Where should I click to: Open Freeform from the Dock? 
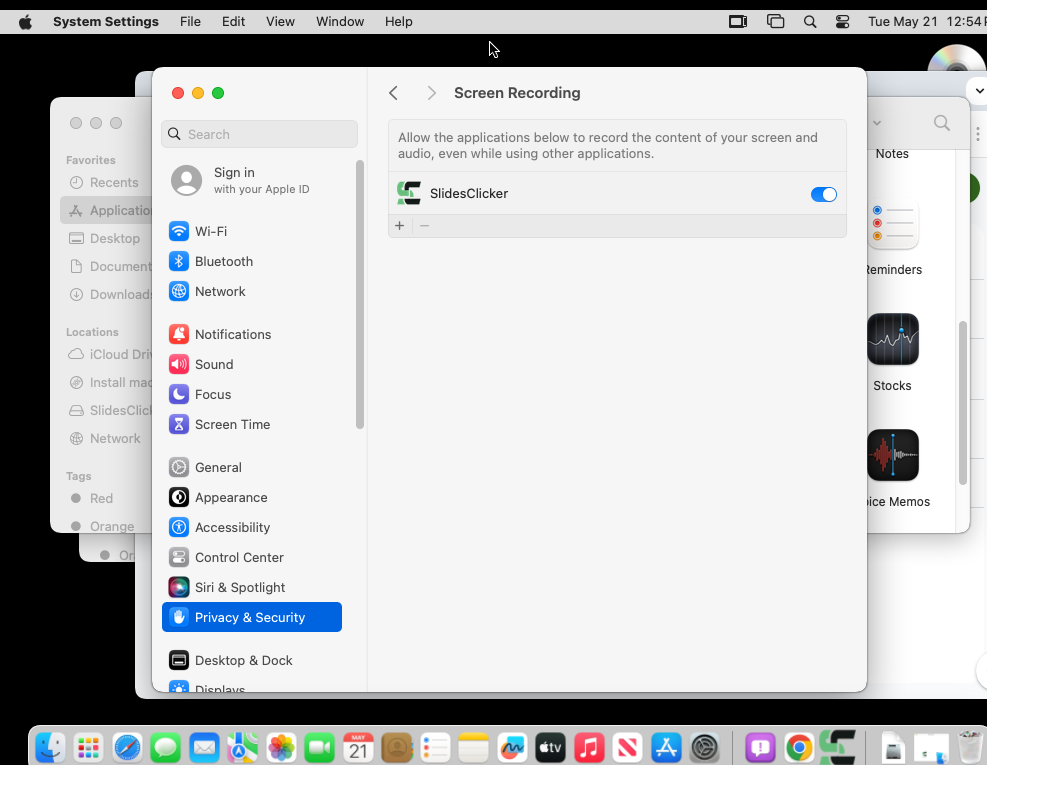(512, 748)
